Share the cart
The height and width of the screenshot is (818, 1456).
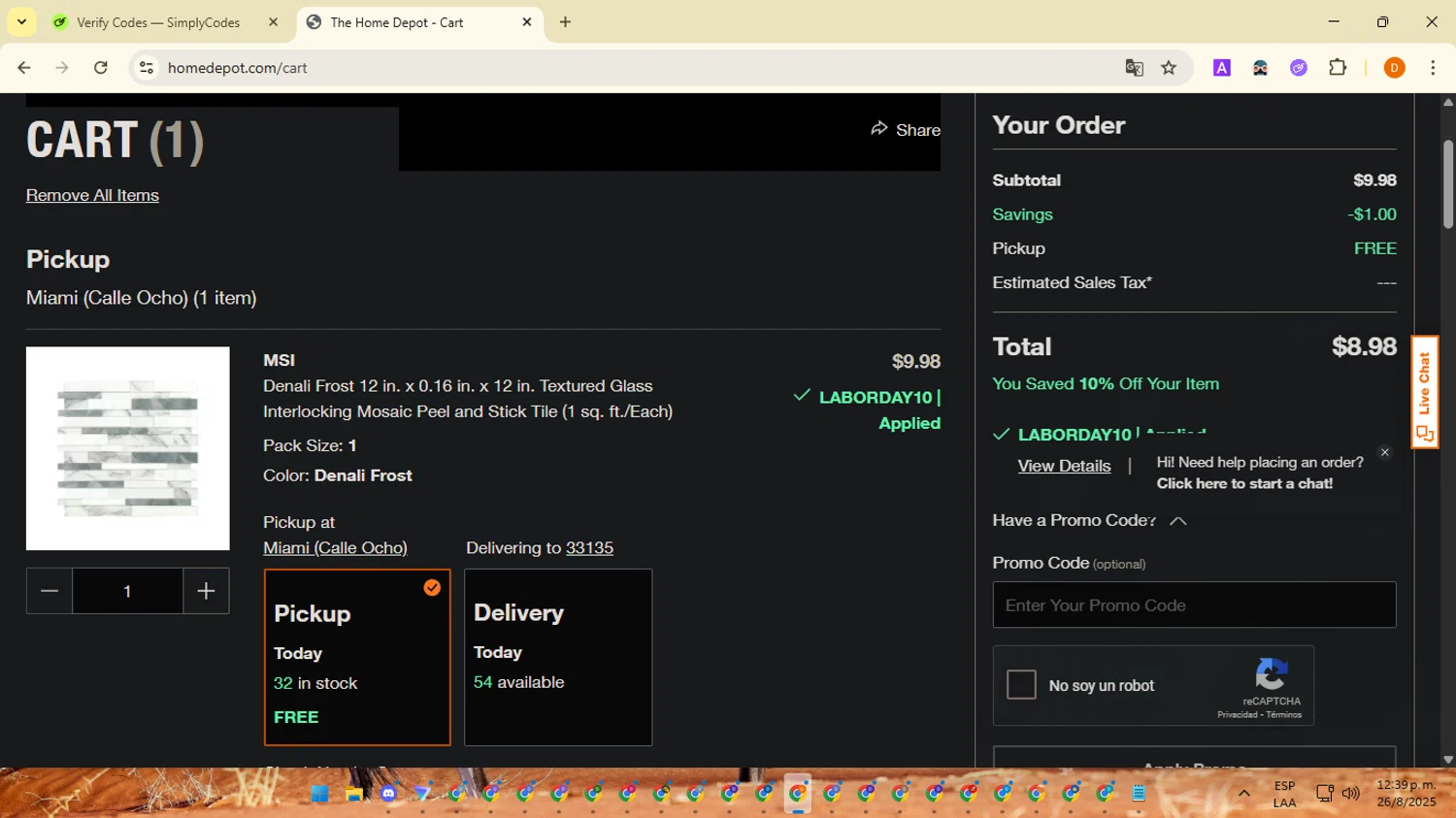[905, 129]
